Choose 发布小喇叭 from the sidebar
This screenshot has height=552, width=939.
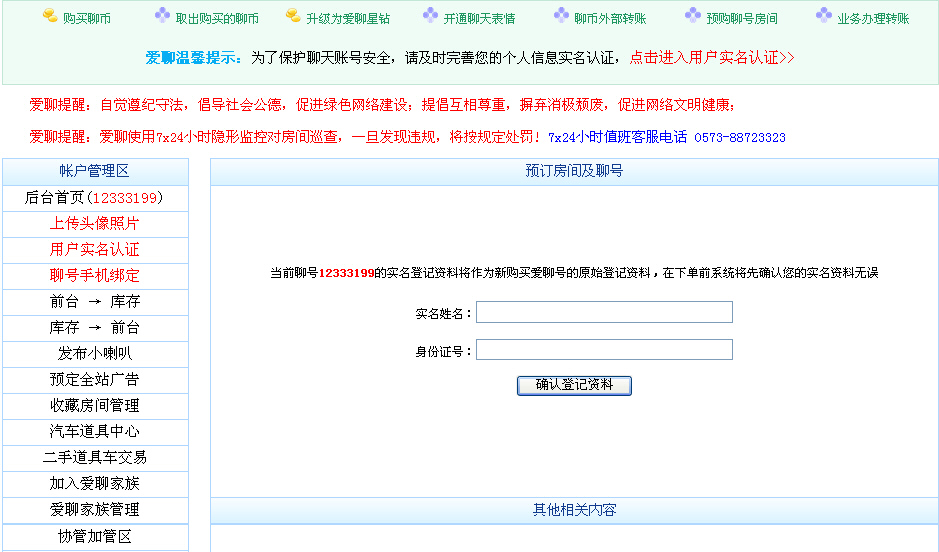pyautogui.click(x=94, y=354)
